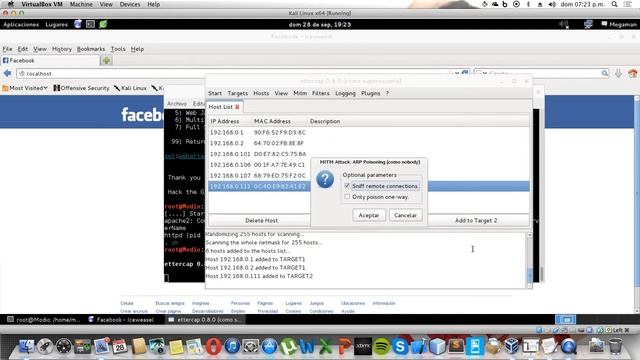Open ettercap Logging menu

tap(345, 93)
